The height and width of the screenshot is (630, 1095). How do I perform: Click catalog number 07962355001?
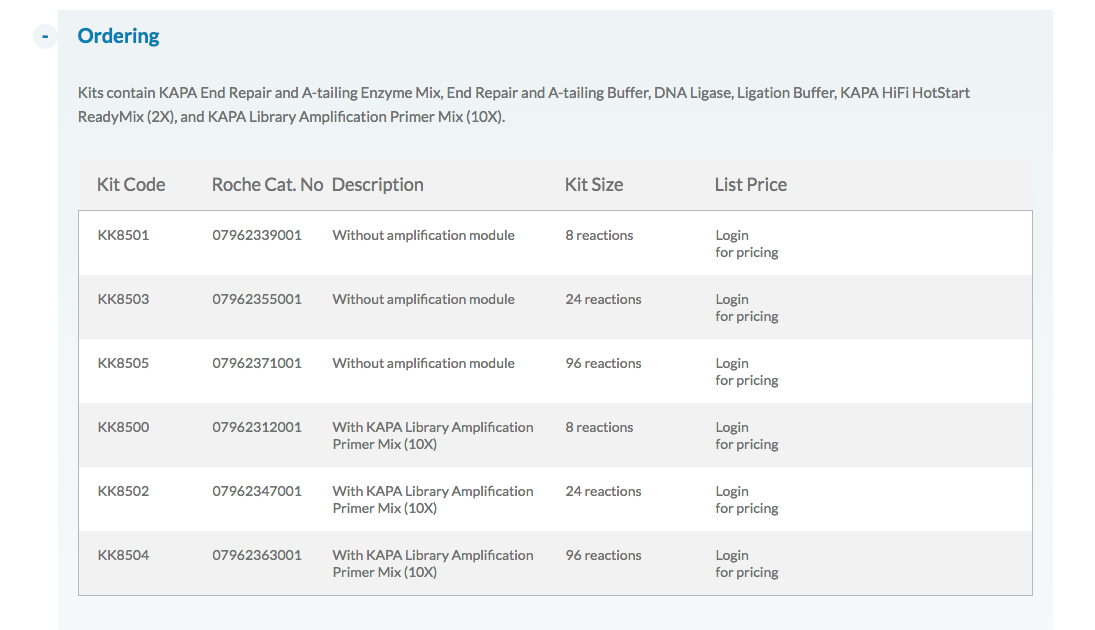(x=257, y=299)
